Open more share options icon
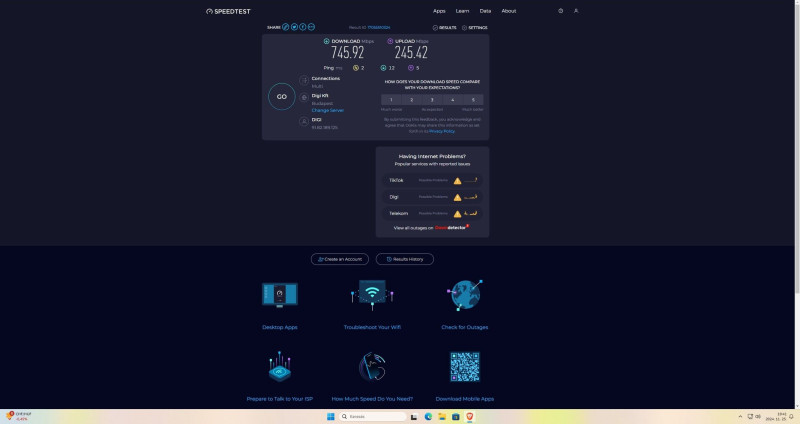The height and width of the screenshot is (424, 800). [311, 27]
